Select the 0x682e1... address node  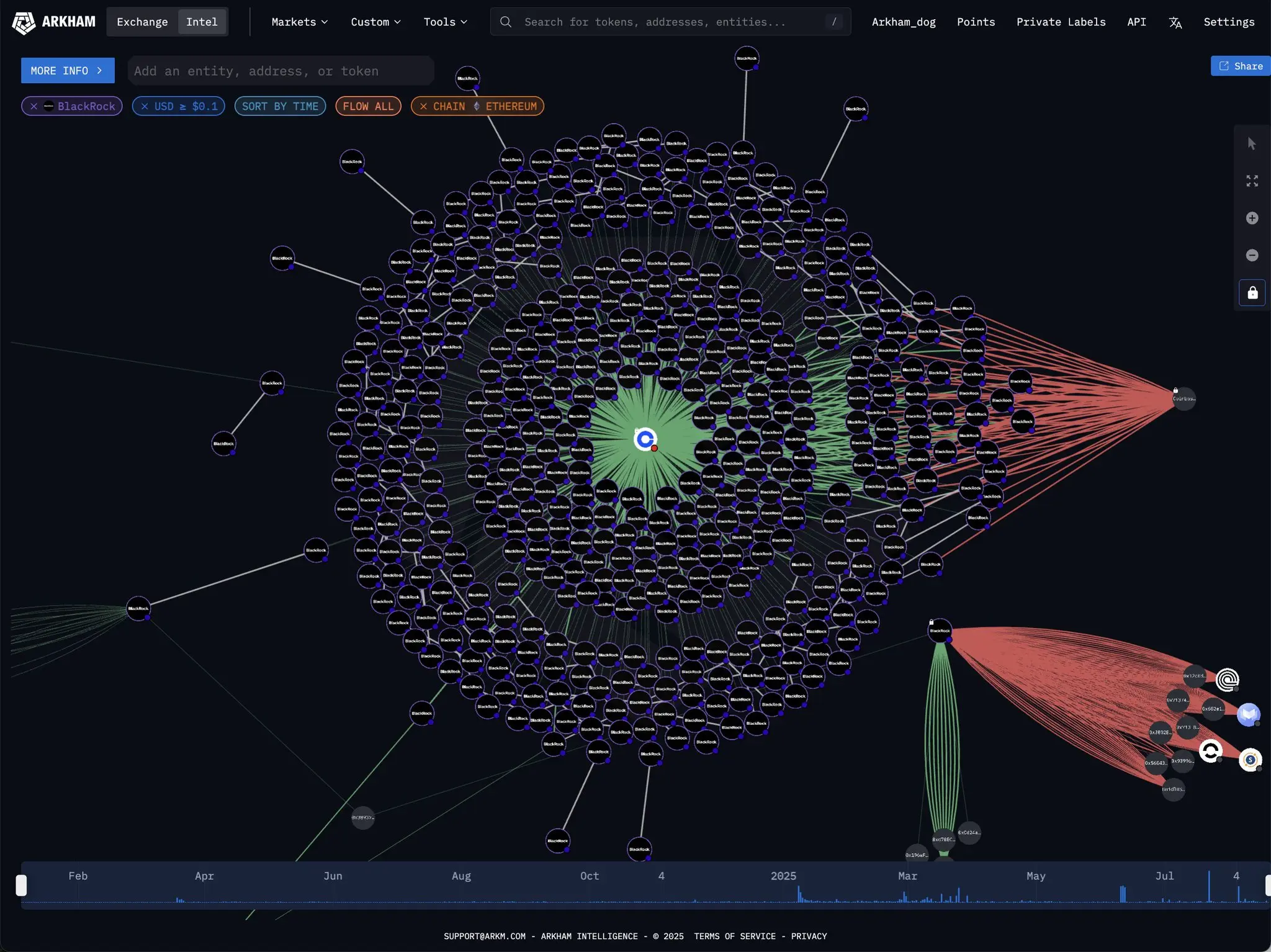1212,709
